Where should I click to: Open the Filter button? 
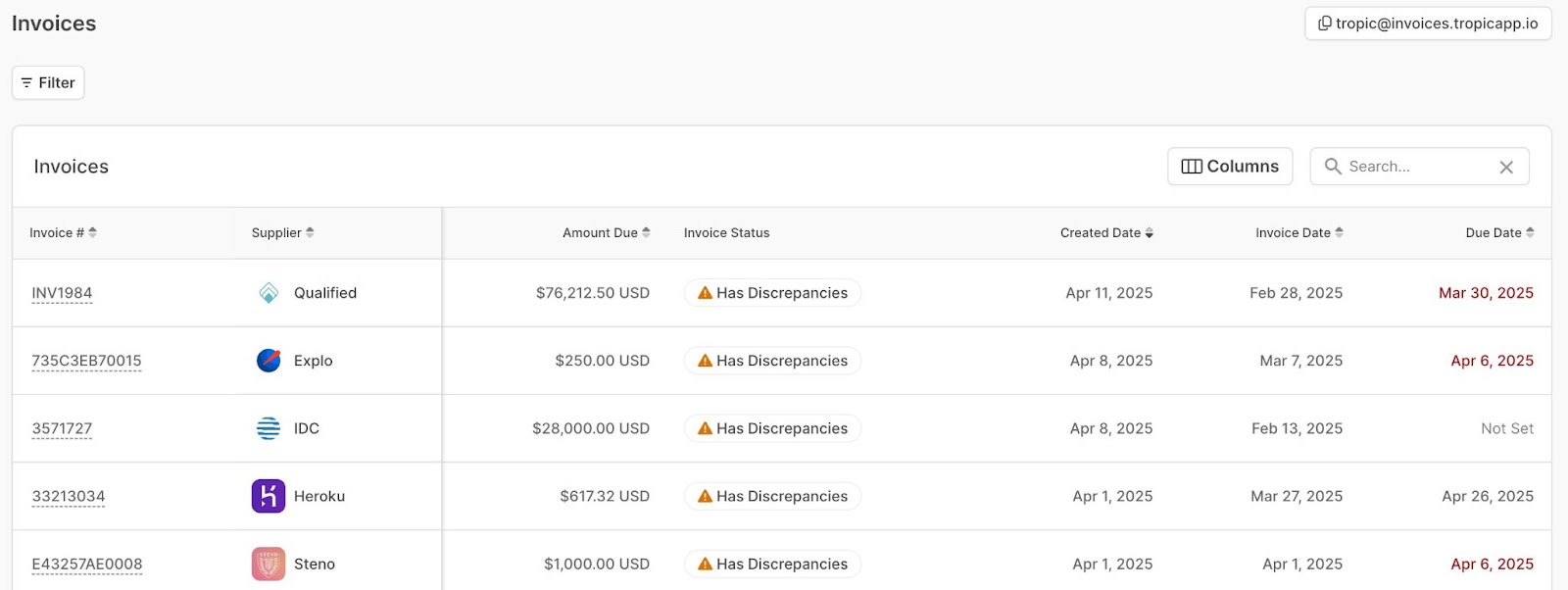point(48,82)
